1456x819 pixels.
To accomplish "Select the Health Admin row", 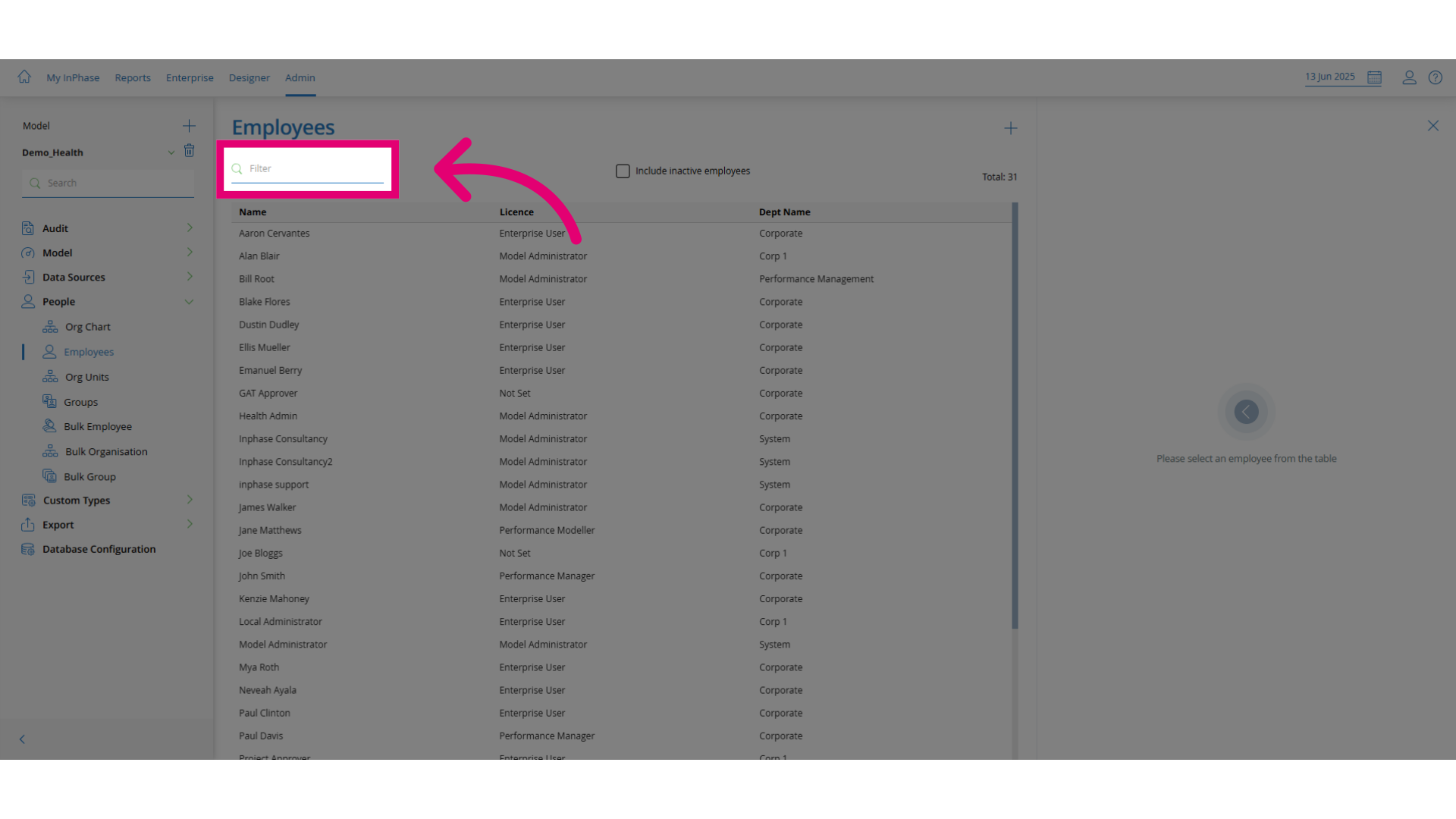I will coord(622,416).
